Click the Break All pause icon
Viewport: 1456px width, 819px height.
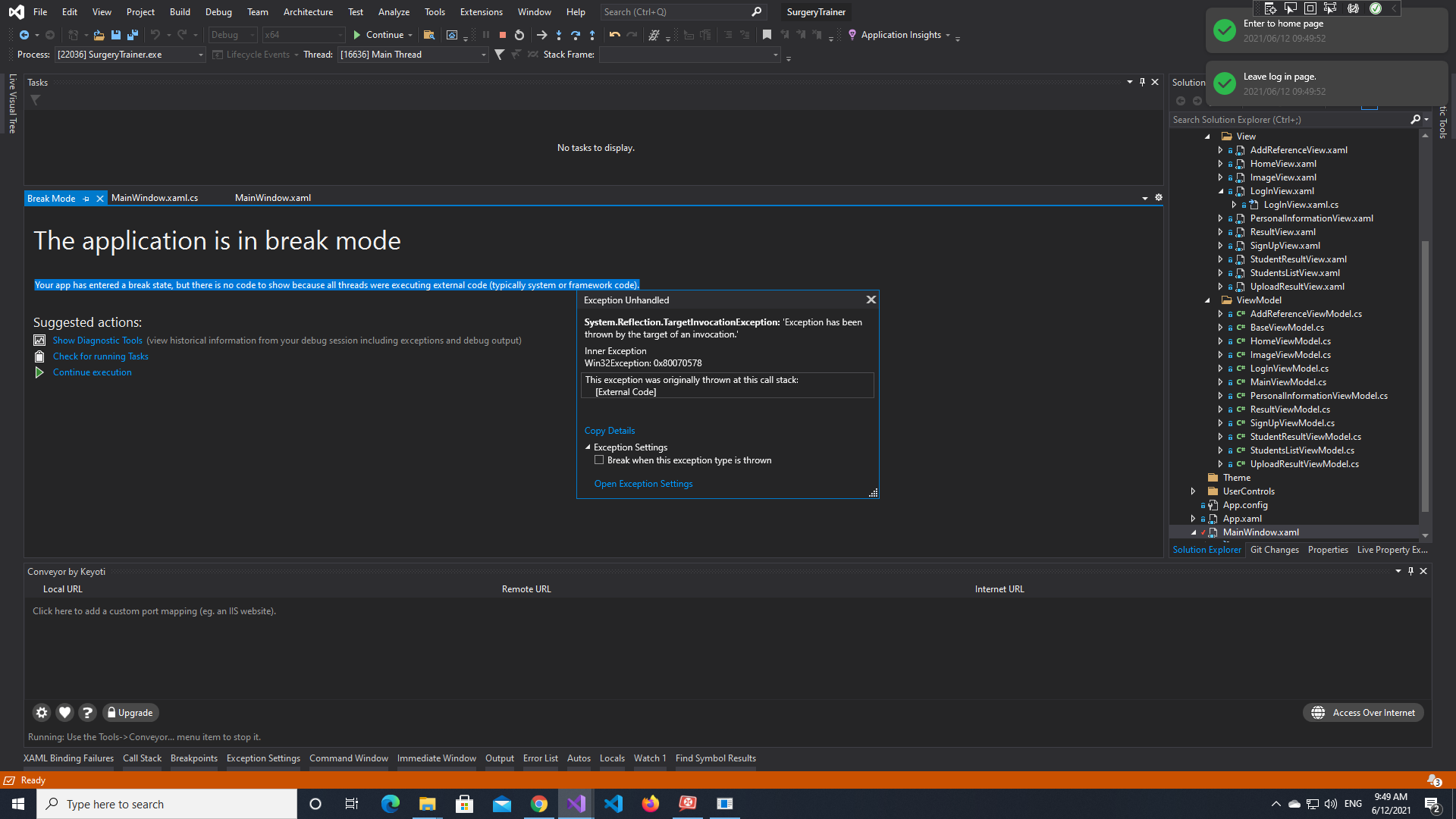486,34
